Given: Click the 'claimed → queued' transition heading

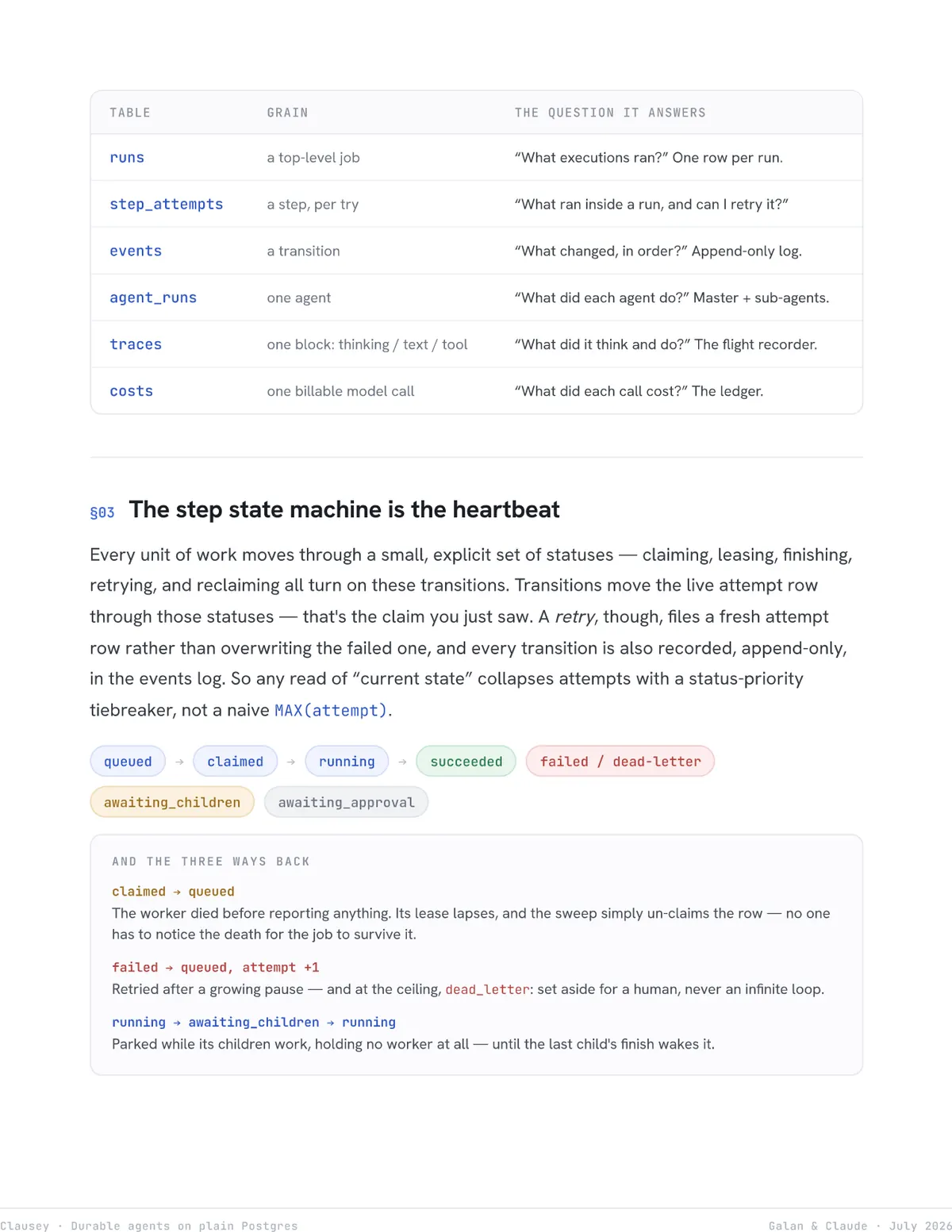Looking at the screenshot, I should [x=173, y=892].
